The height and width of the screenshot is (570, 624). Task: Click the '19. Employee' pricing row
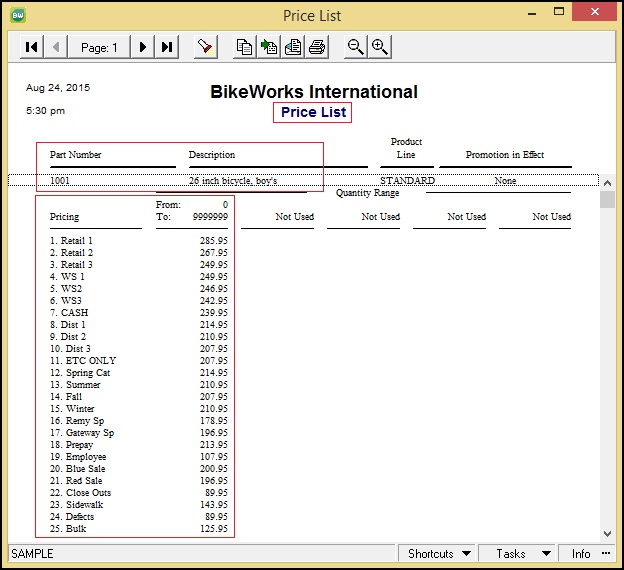138,457
